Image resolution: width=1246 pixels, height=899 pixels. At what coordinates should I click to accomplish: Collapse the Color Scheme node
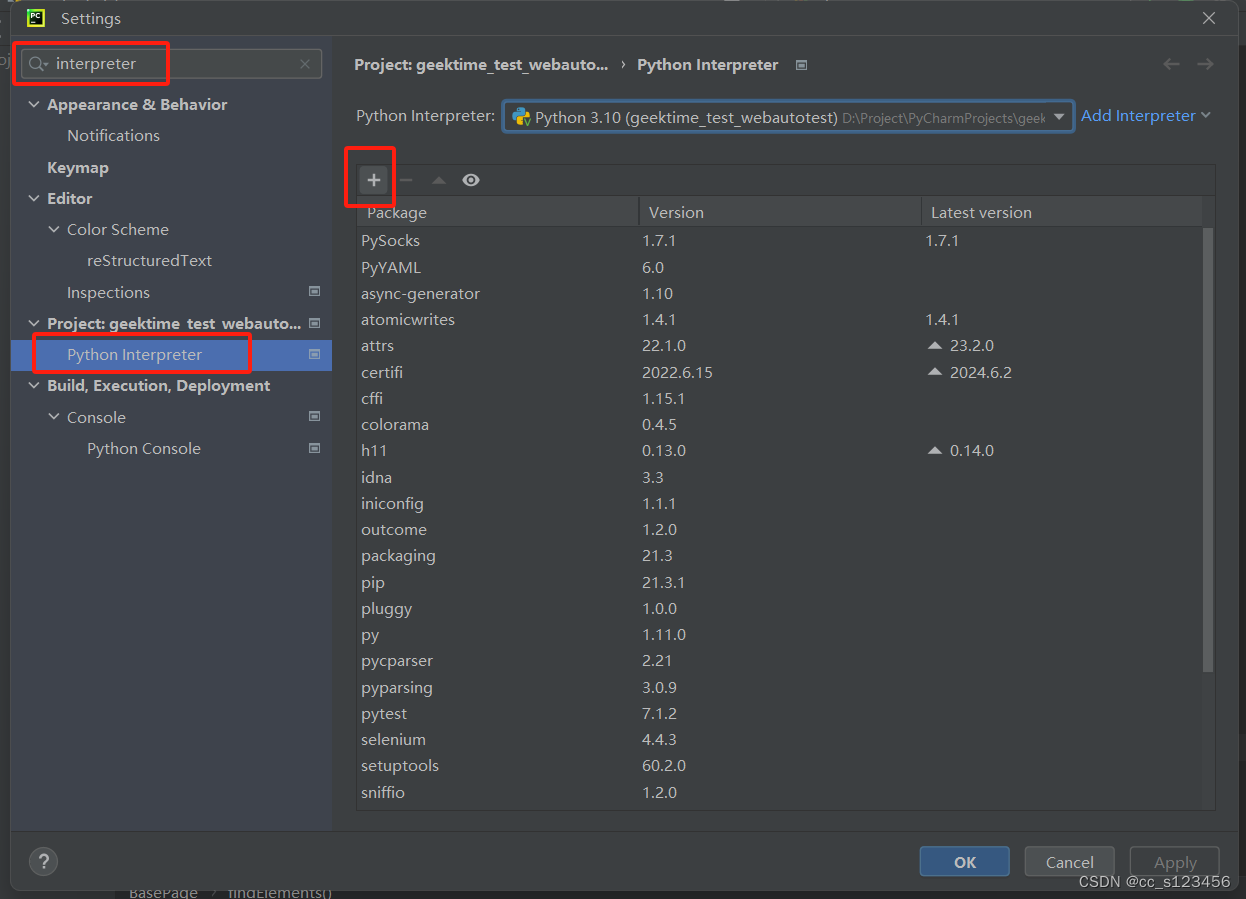pyautogui.click(x=54, y=230)
